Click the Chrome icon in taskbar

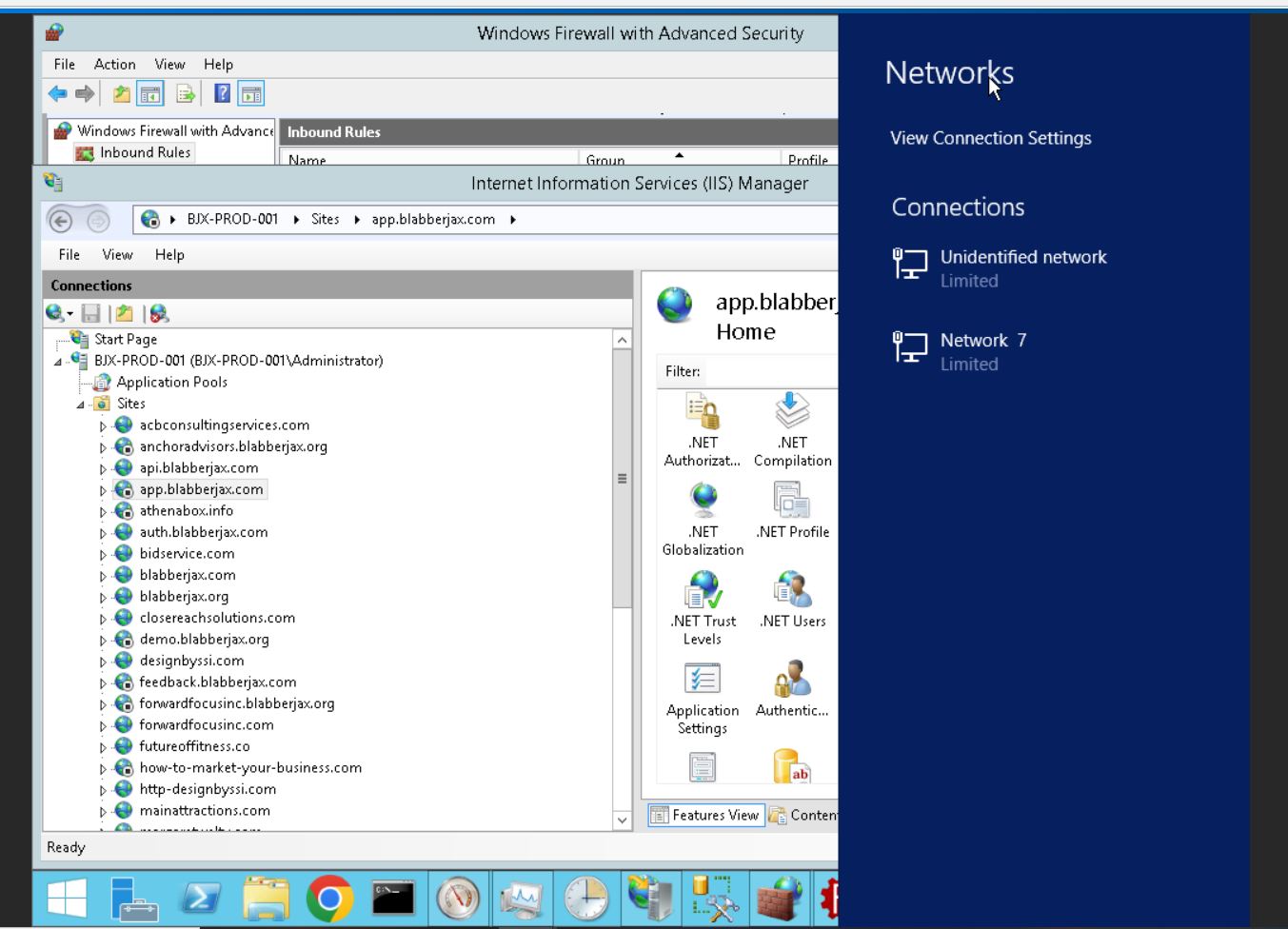tap(329, 898)
